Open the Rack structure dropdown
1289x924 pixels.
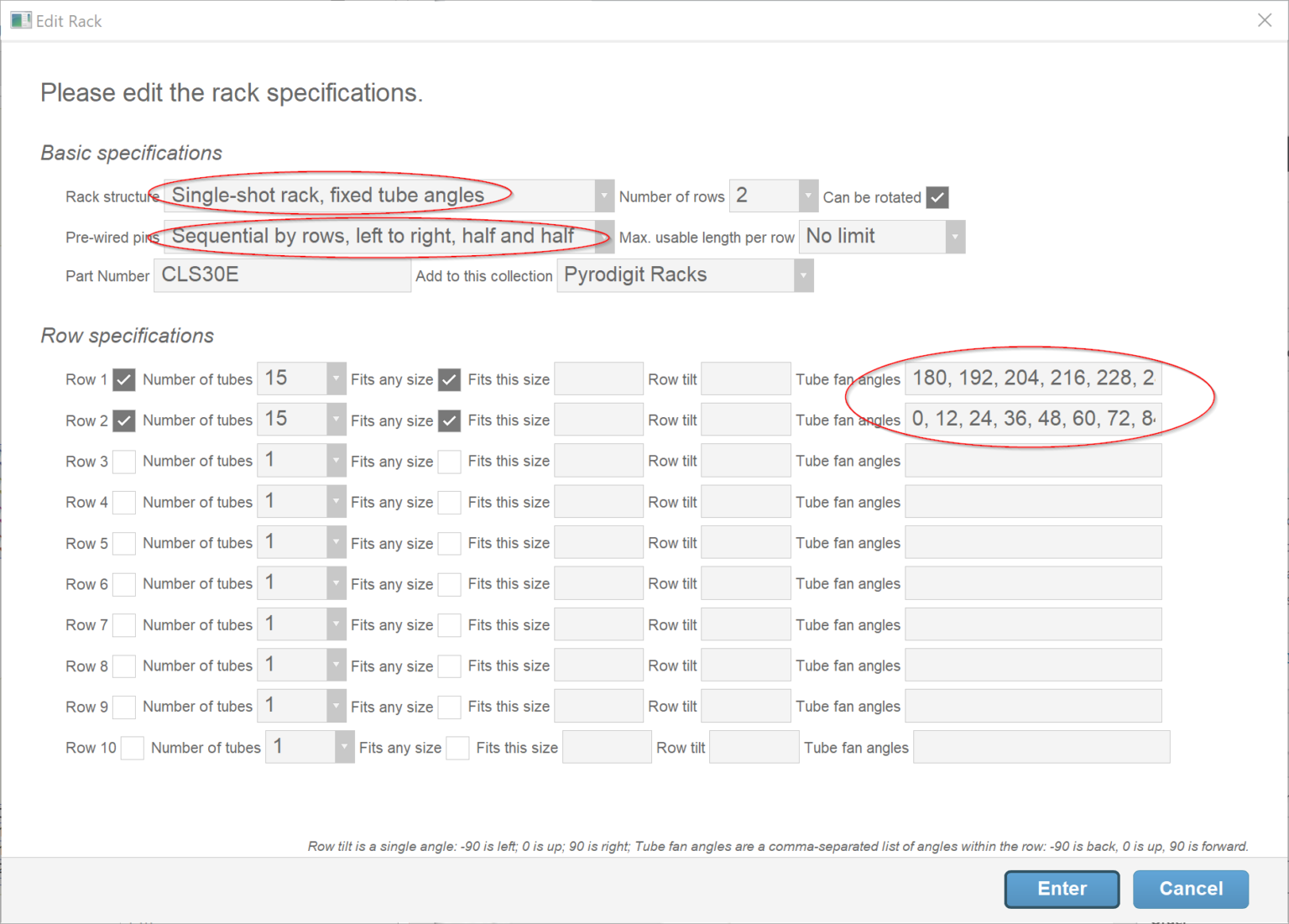point(603,196)
